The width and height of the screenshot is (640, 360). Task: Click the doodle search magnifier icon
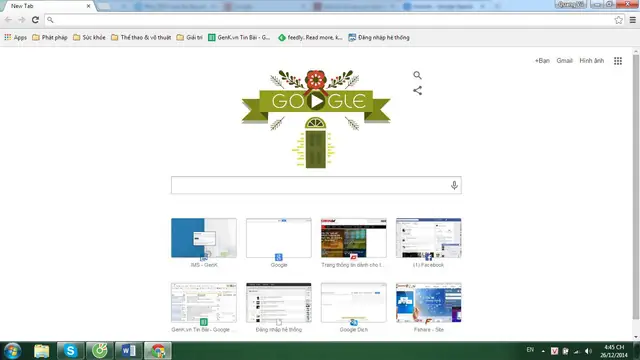click(417, 75)
